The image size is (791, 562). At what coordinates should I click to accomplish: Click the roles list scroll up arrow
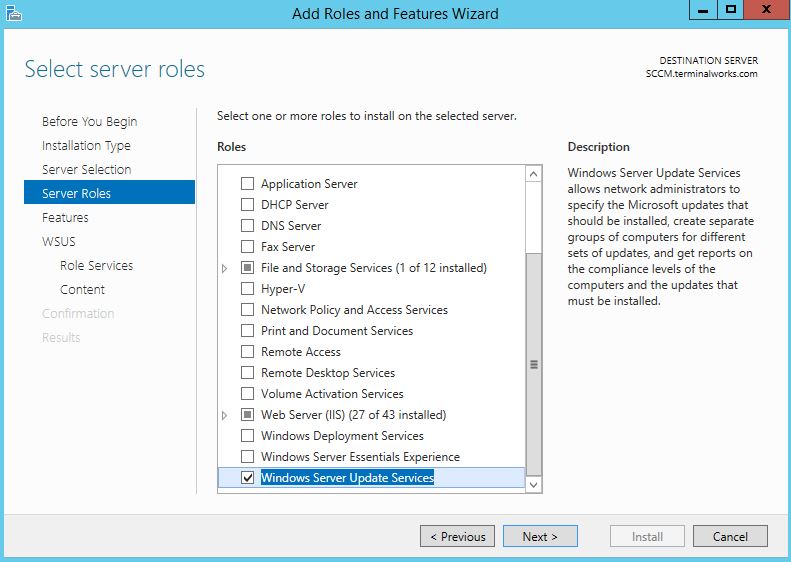coord(534,175)
